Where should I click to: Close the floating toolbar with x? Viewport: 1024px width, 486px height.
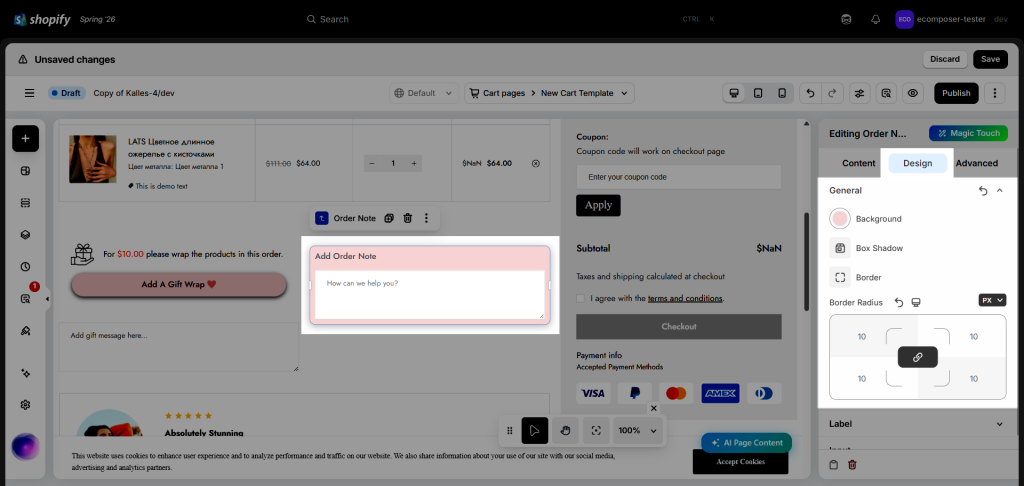click(654, 408)
